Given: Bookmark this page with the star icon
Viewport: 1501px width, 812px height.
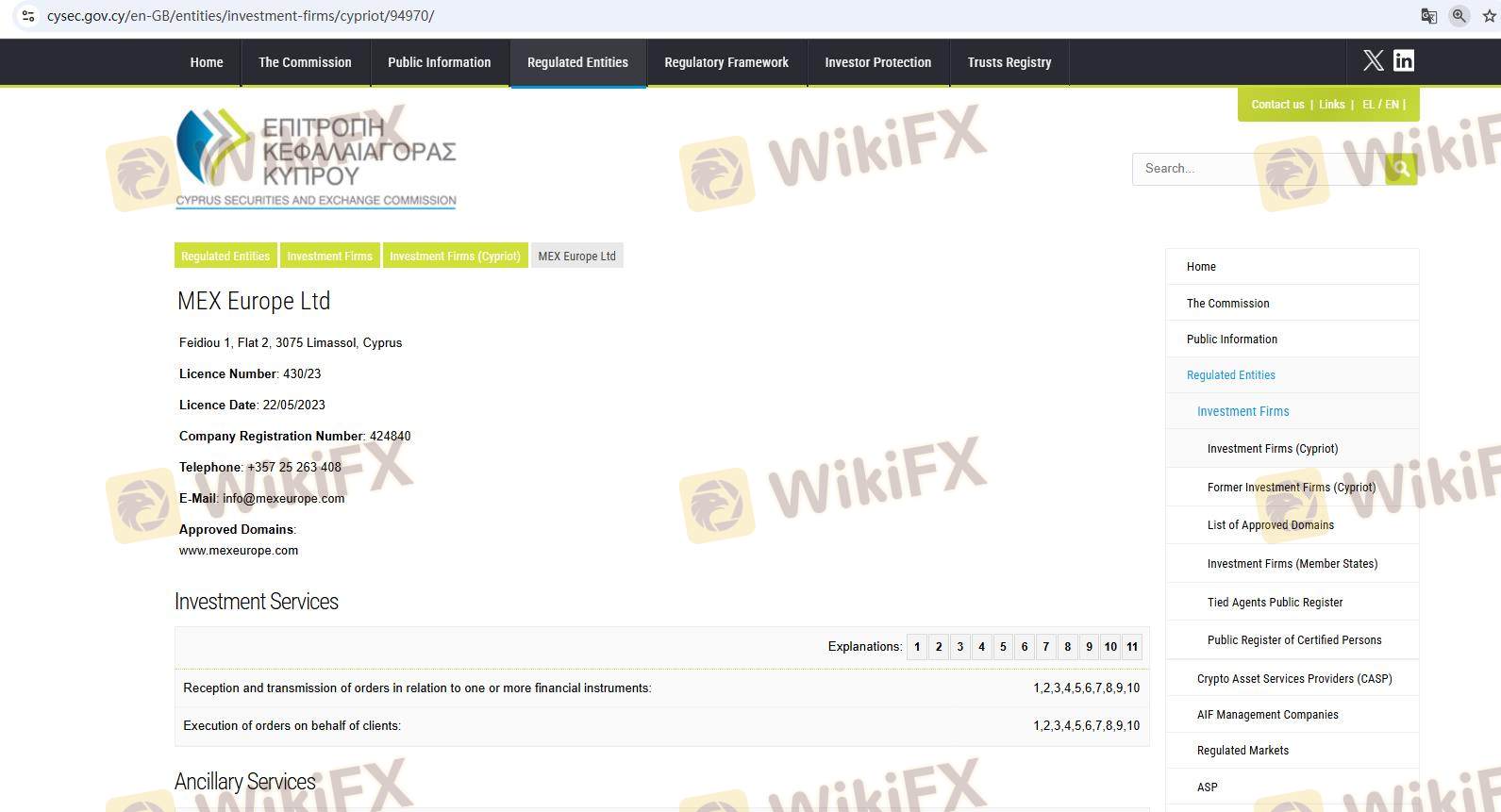Looking at the screenshot, I should (1490, 16).
